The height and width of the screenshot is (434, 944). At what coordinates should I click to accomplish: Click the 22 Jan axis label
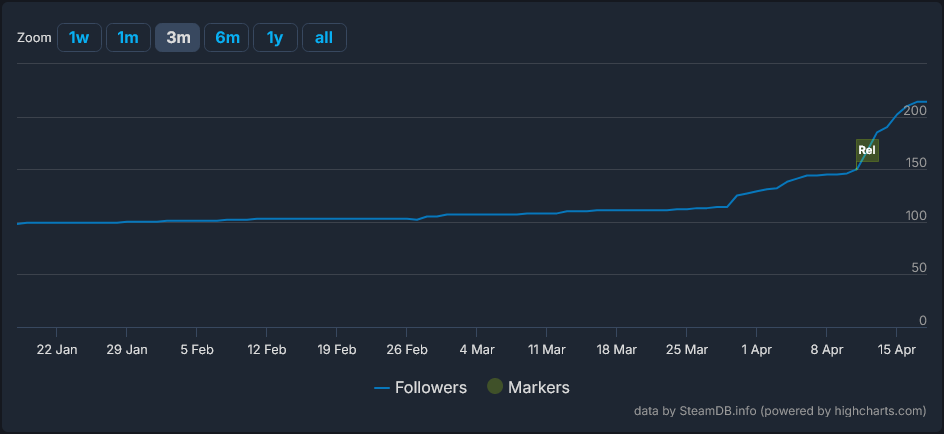coord(57,349)
